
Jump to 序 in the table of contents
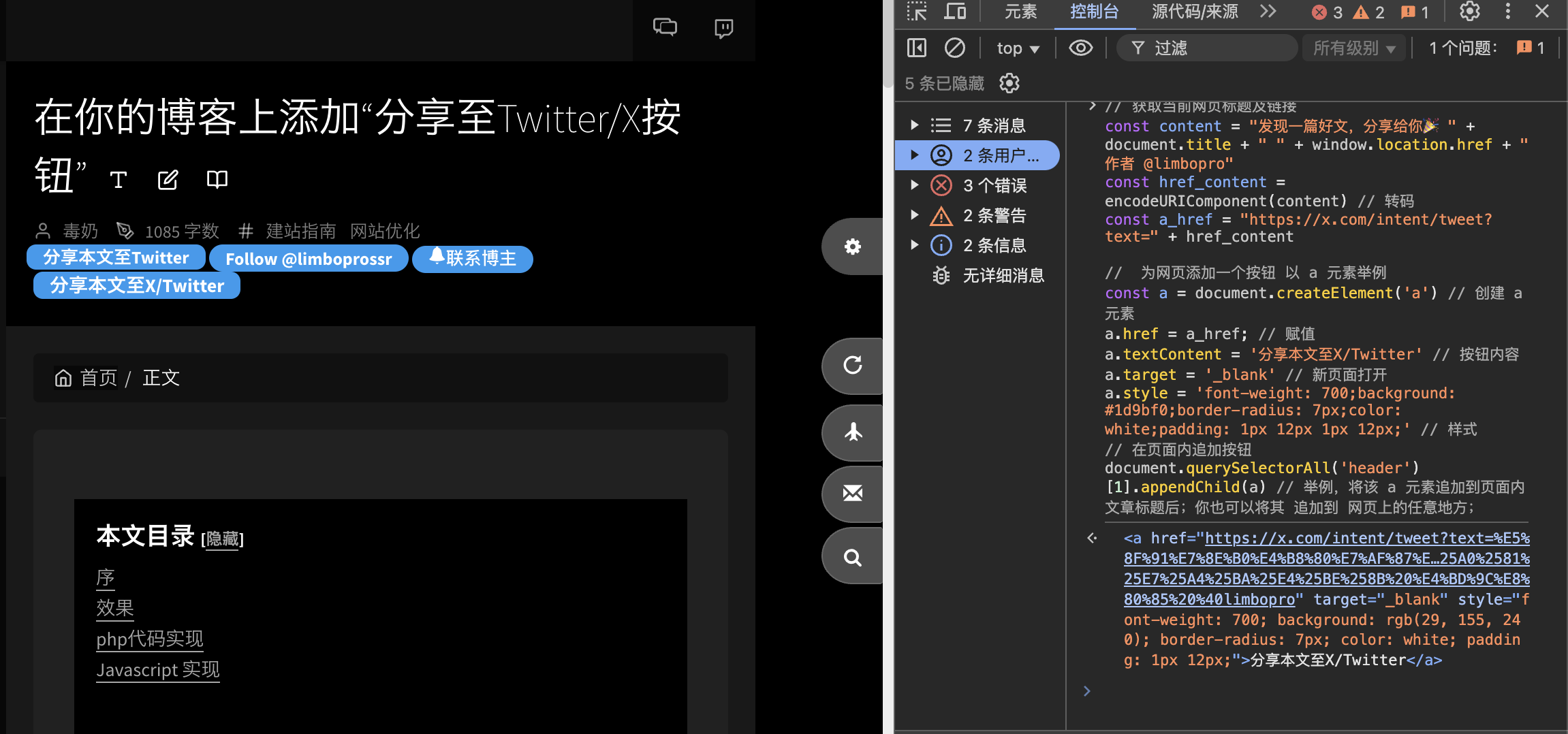(x=106, y=578)
